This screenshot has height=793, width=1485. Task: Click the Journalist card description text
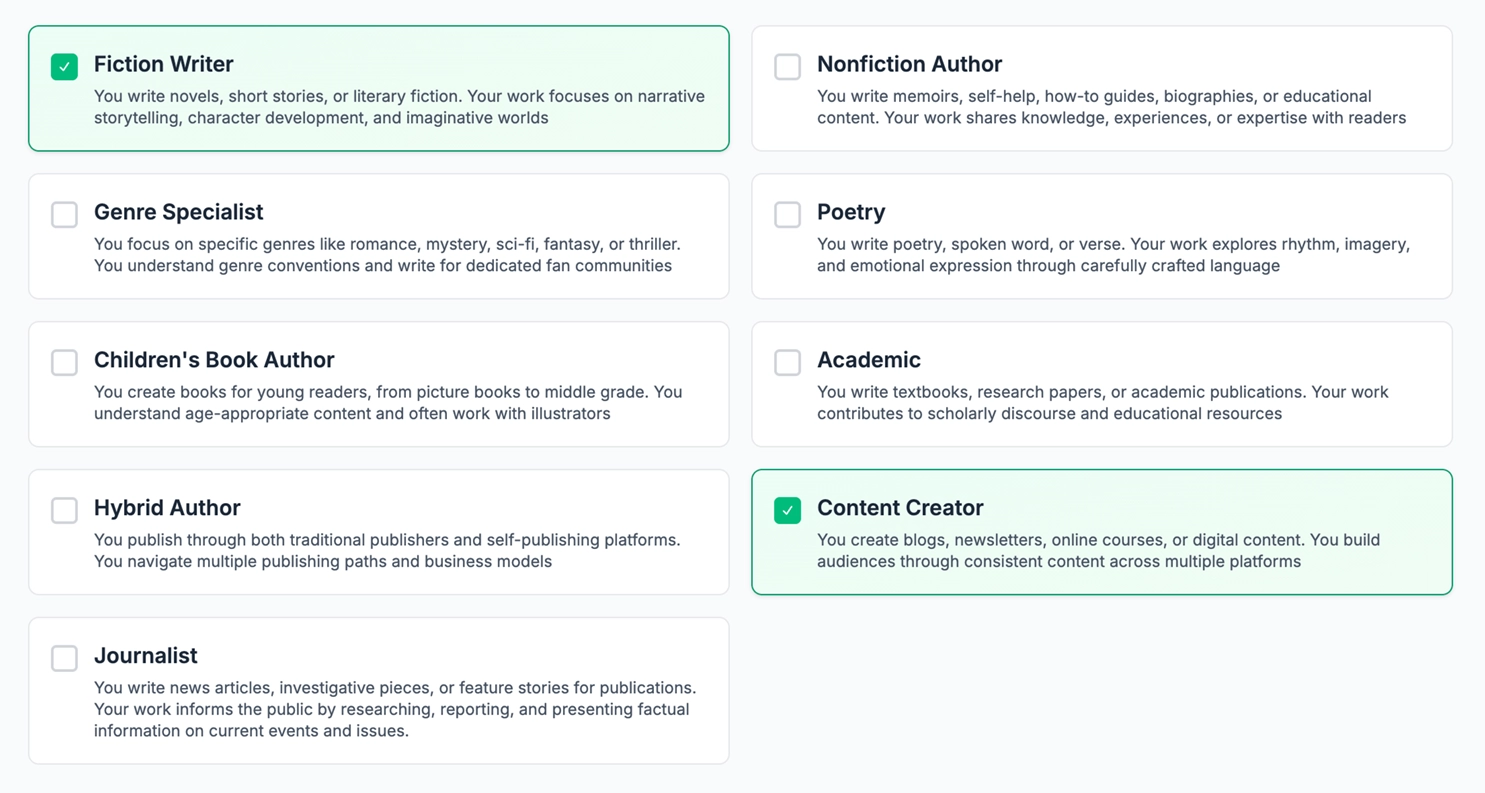pyautogui.click(x=394, y=709)
